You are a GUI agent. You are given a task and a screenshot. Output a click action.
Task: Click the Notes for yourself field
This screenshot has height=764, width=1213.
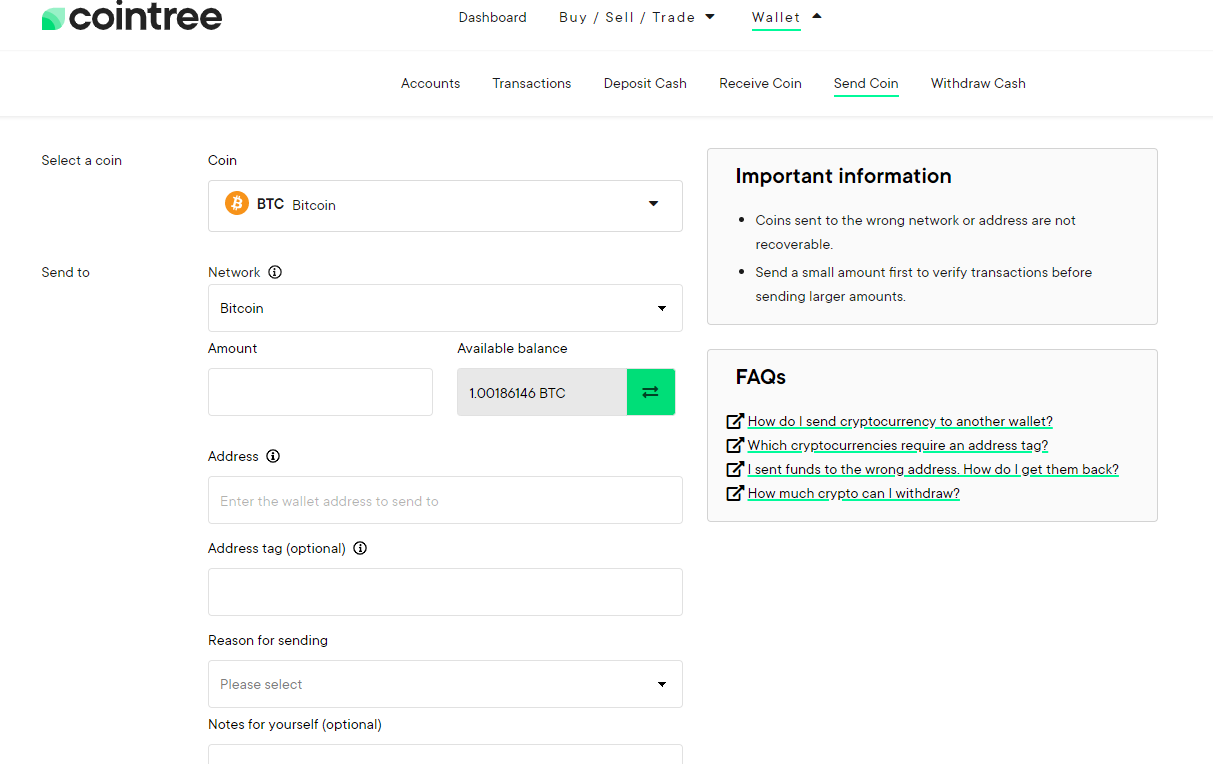(x=445, y=754)
